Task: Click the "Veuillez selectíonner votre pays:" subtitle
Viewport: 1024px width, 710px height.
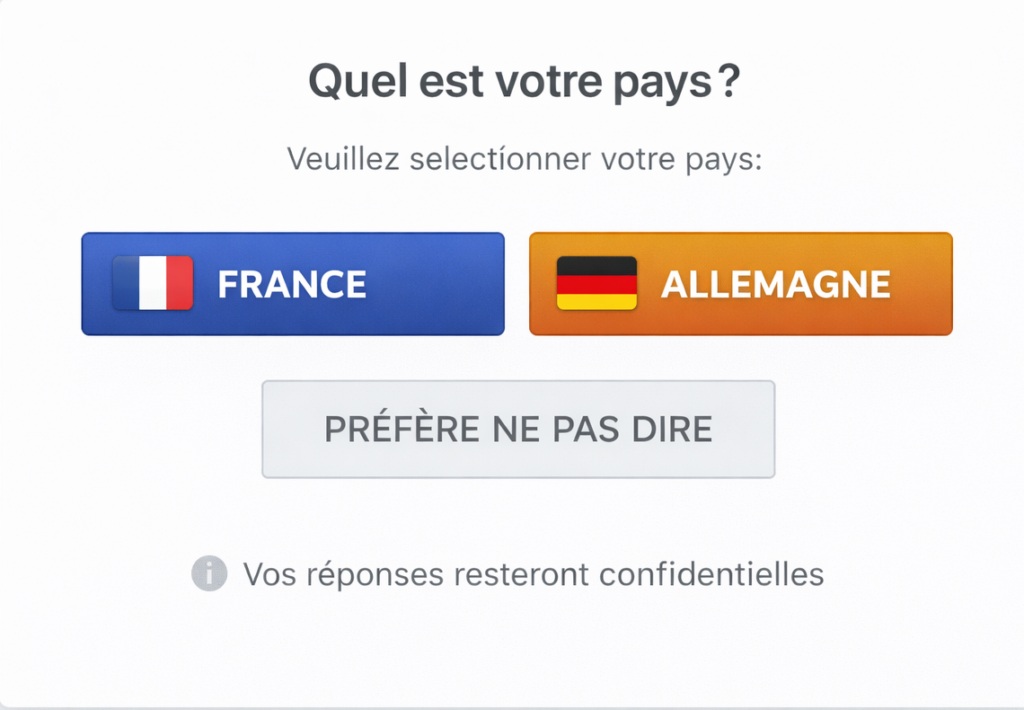Action: tap(524, 159)
